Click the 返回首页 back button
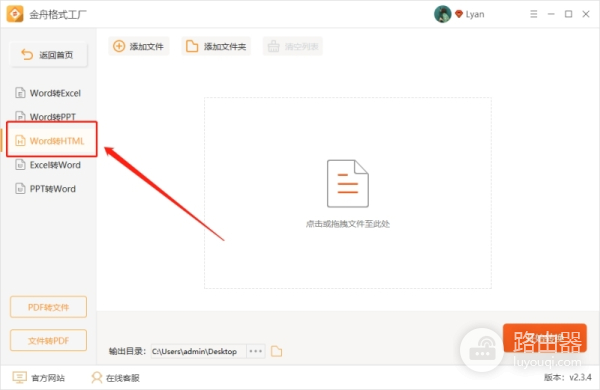Image resolution: width=600 pixels, height=390 pixels. [49, 55]
